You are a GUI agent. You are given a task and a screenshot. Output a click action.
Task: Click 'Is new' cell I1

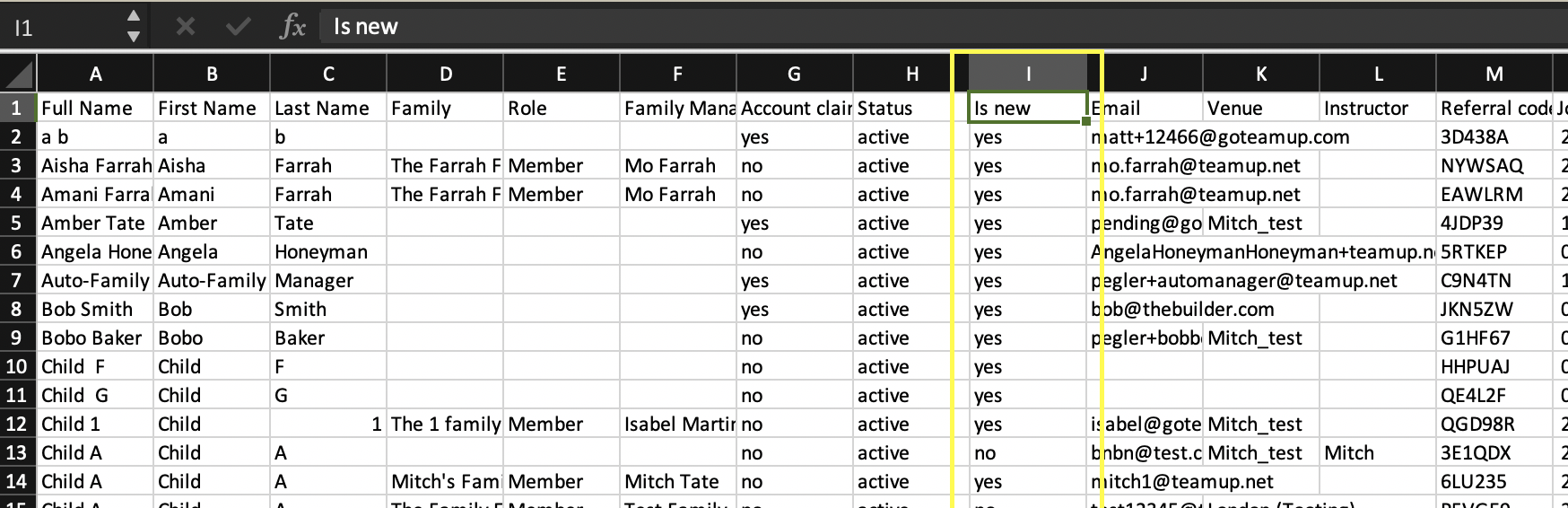pos(1028,108)
